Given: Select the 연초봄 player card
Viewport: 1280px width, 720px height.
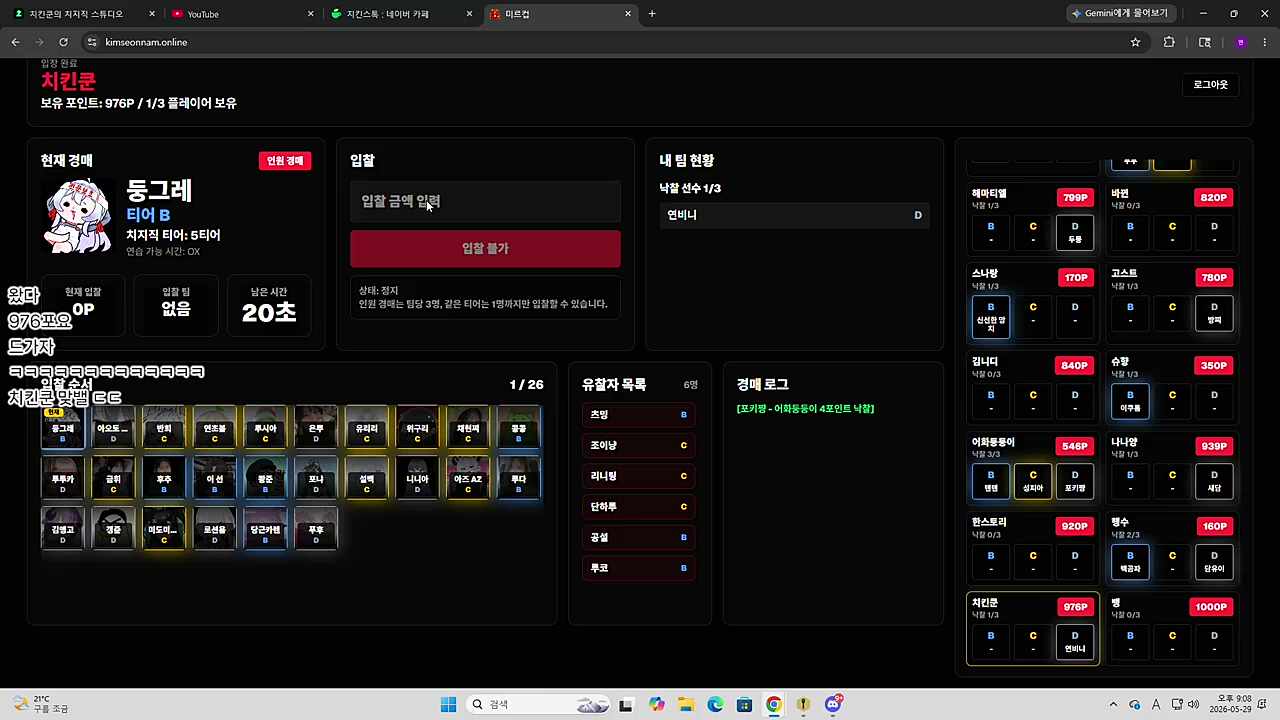Looking at the screenshot, I should pos(215,427).
